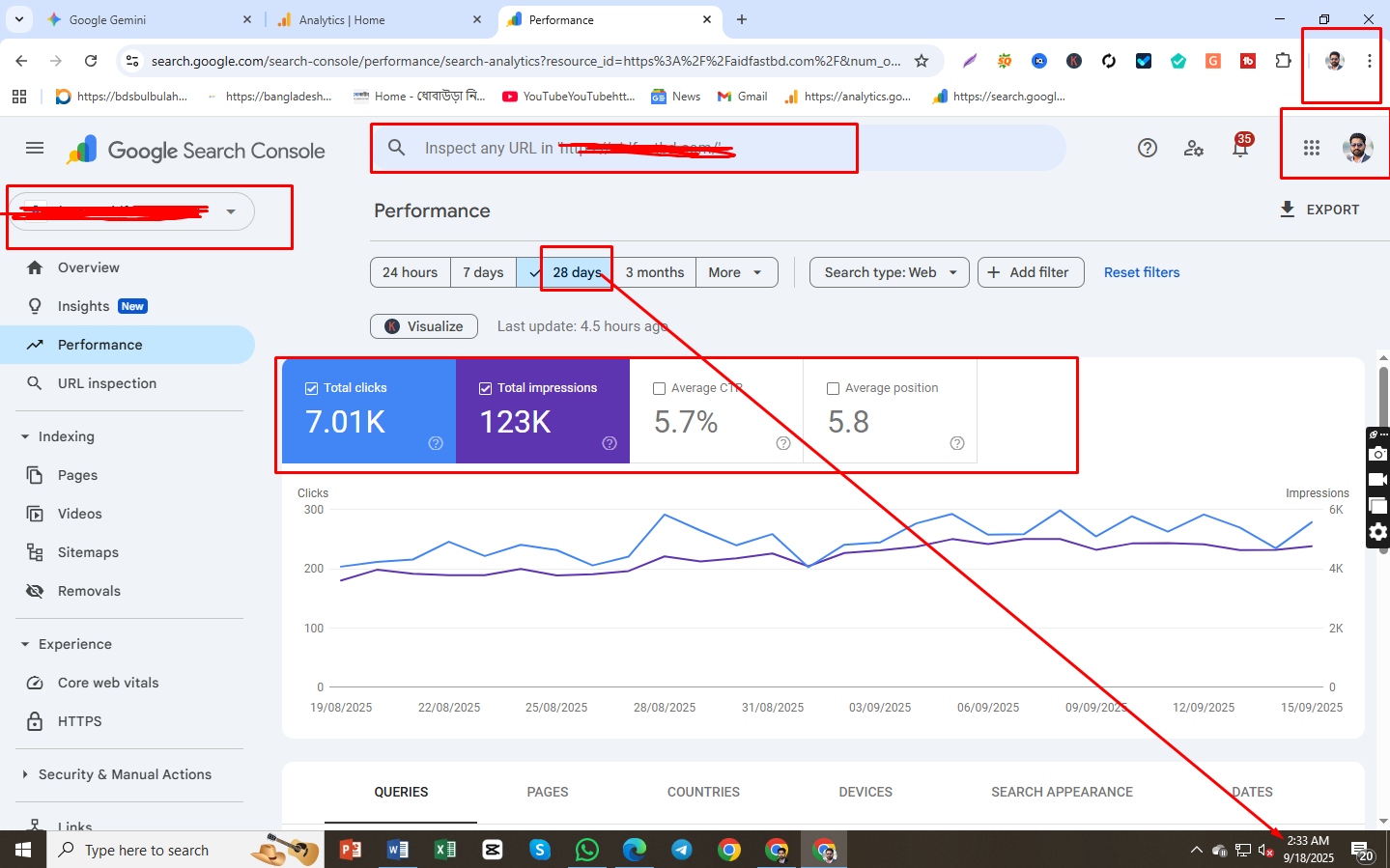
Task: Enable the Average CTR checkbox
Action: tap(660, 388)
